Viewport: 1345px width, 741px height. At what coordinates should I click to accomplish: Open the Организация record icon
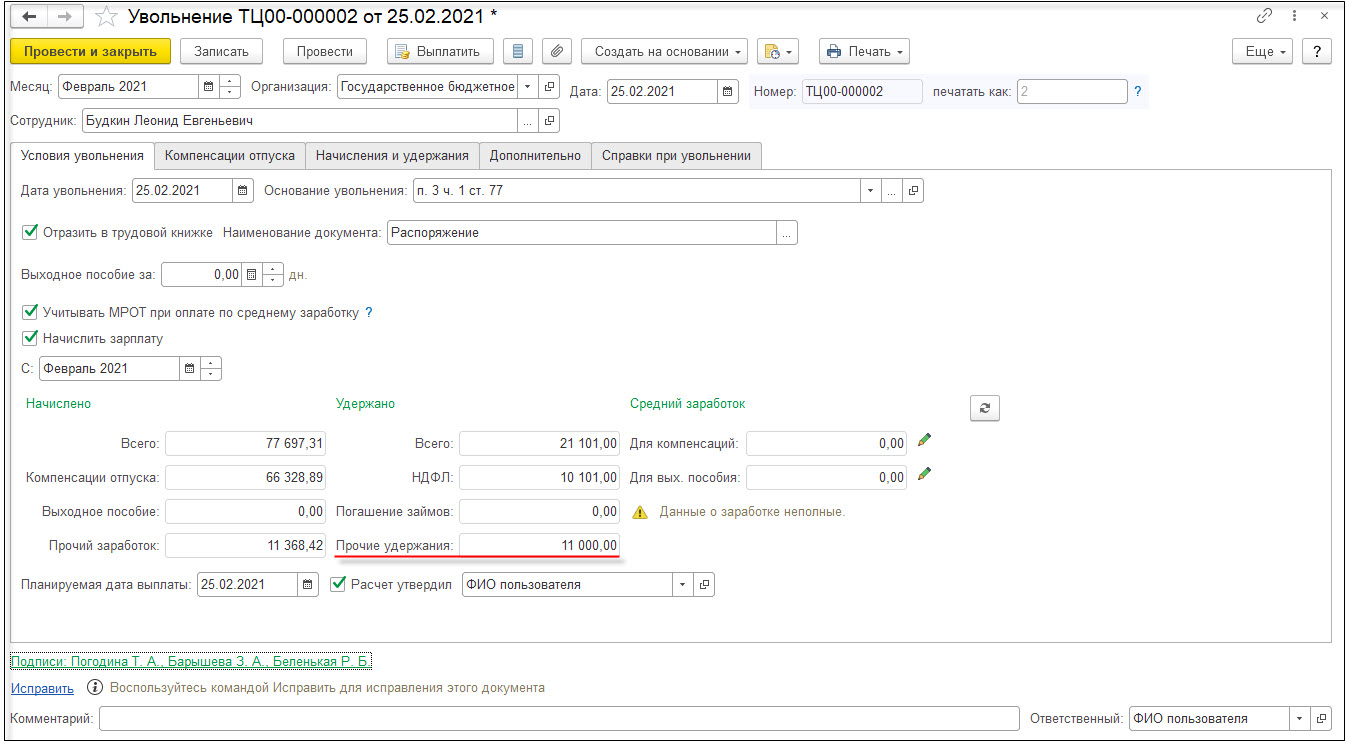550,87
